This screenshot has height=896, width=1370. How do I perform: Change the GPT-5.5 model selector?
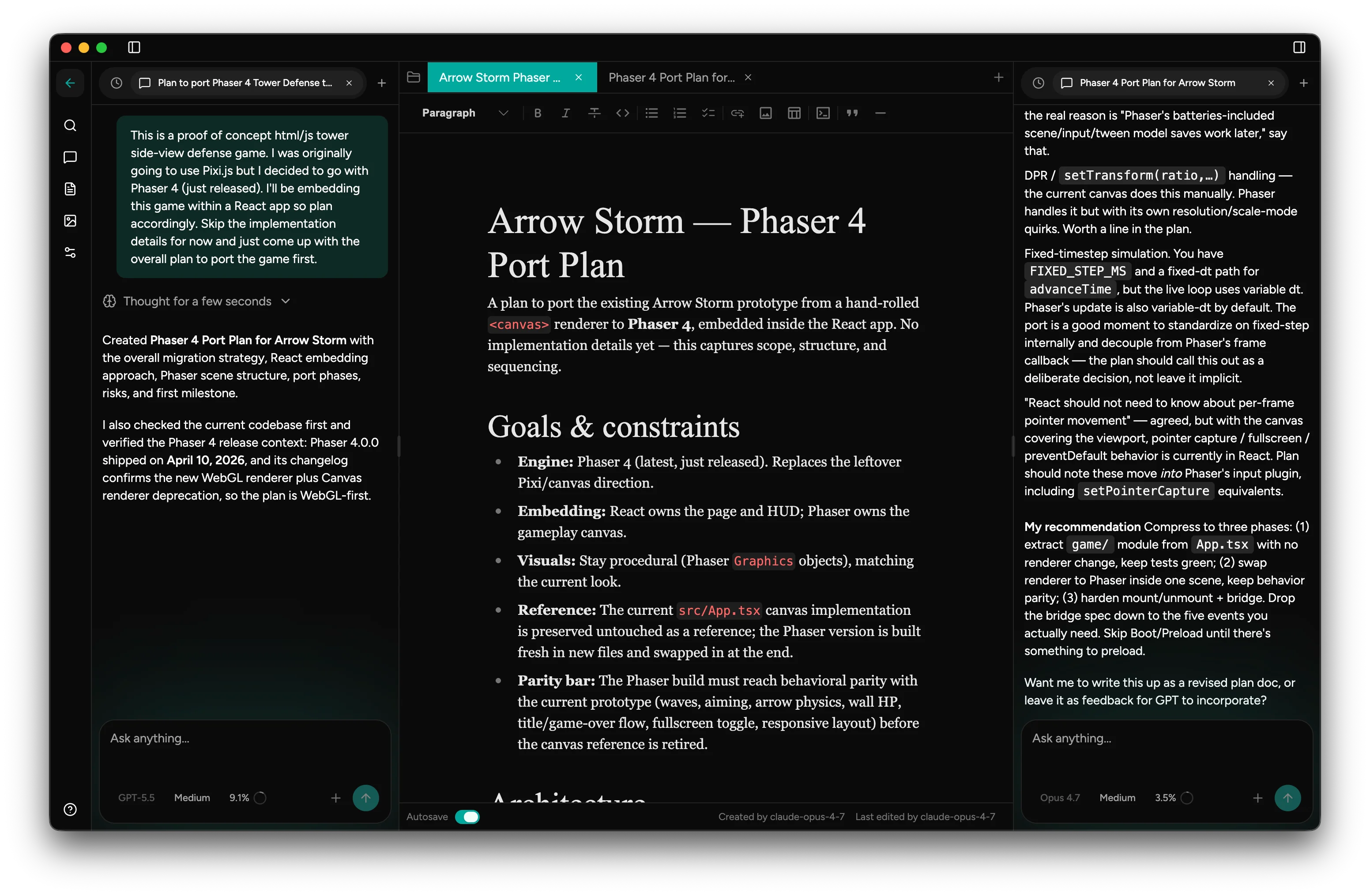click(x=136, y=798)
